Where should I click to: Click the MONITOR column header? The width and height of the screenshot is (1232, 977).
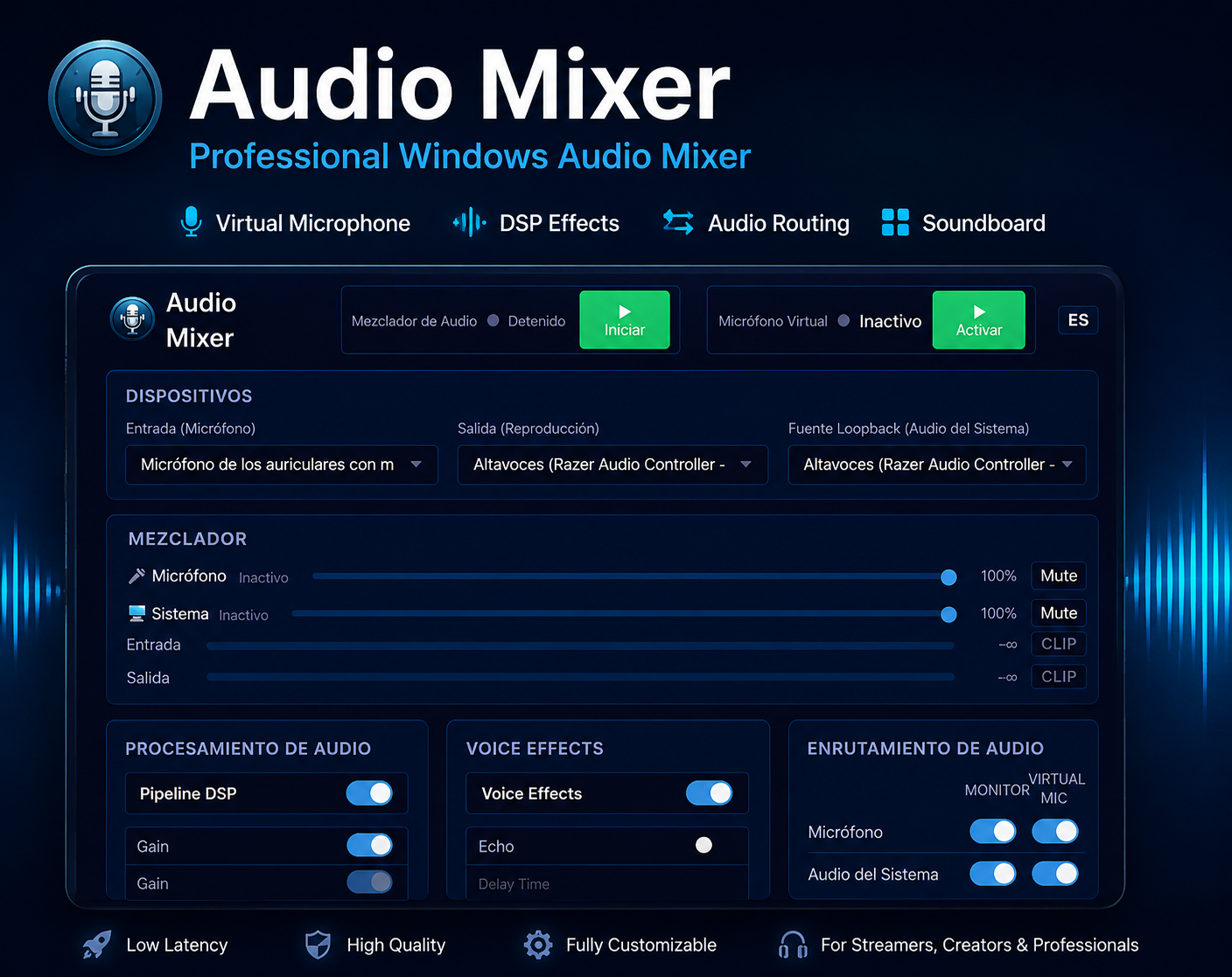997,790
